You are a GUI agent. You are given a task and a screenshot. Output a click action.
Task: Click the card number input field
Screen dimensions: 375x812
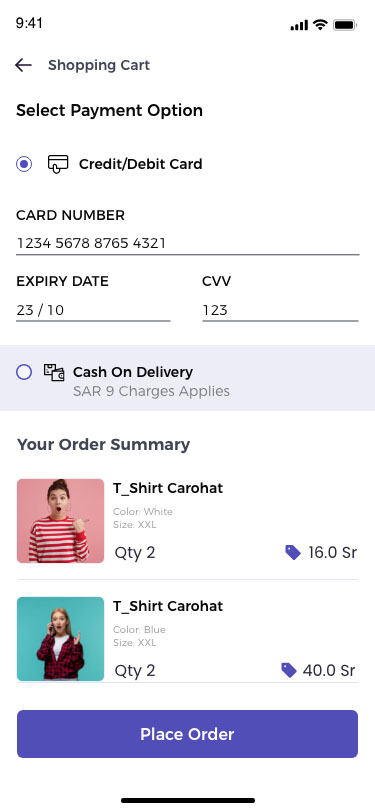188,243
